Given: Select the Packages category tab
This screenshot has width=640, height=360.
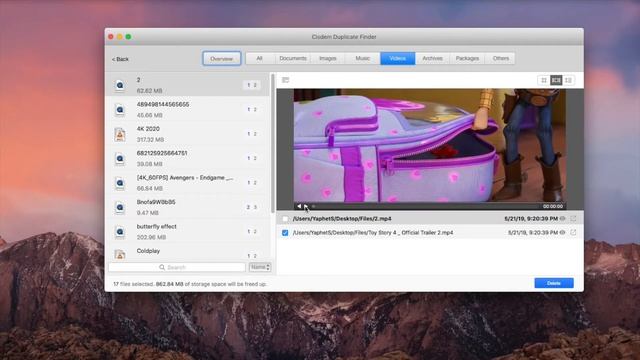Looking at the screenshot, I should click(467, 58).
